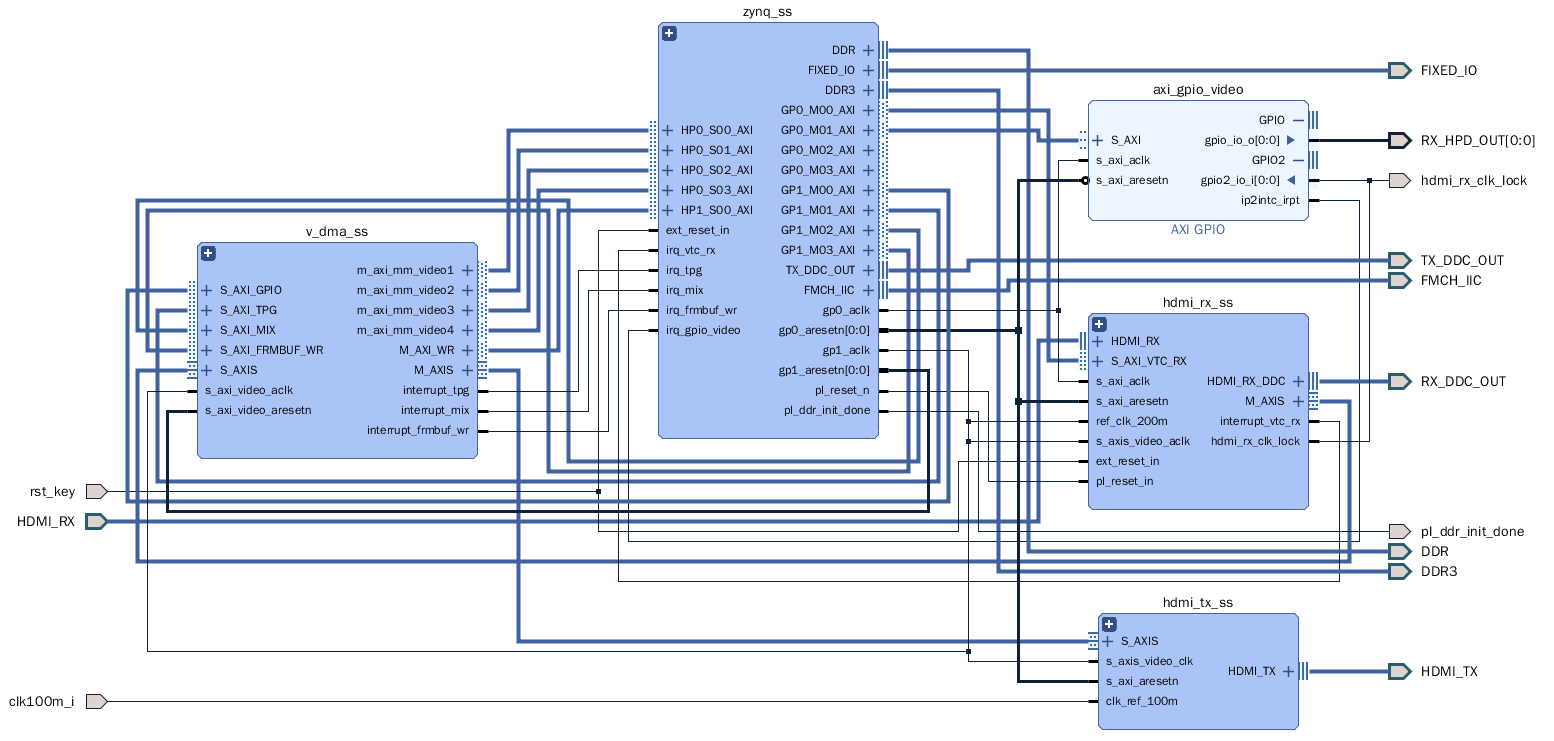Expand the TX_DDC_OUT pin on zynq_ss

868,270
